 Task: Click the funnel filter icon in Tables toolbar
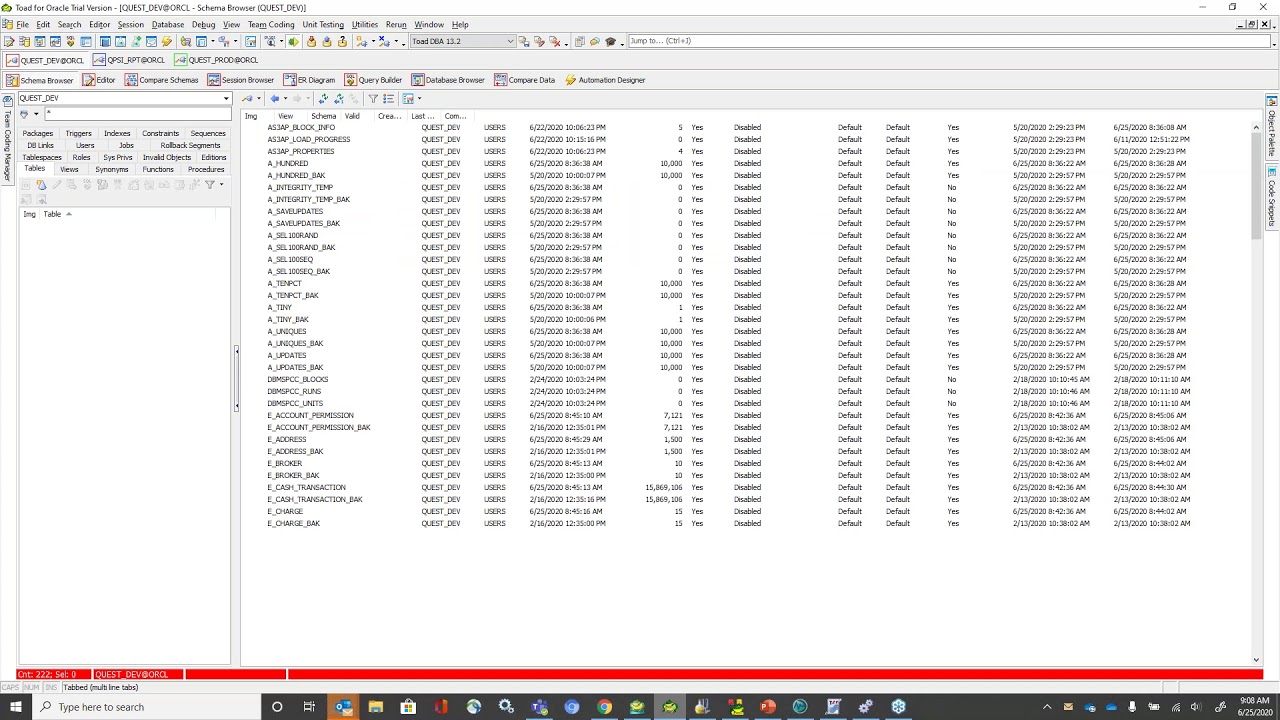[x=209, y=185]
